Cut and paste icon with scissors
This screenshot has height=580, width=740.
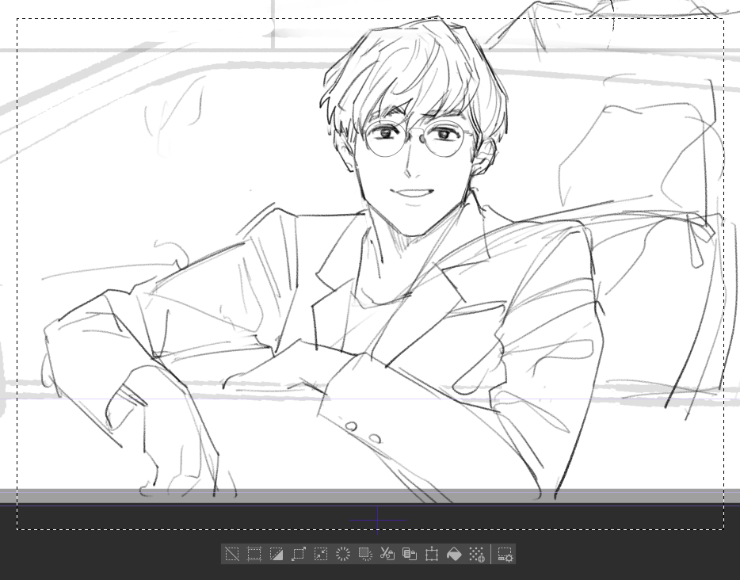click(387, 554)
